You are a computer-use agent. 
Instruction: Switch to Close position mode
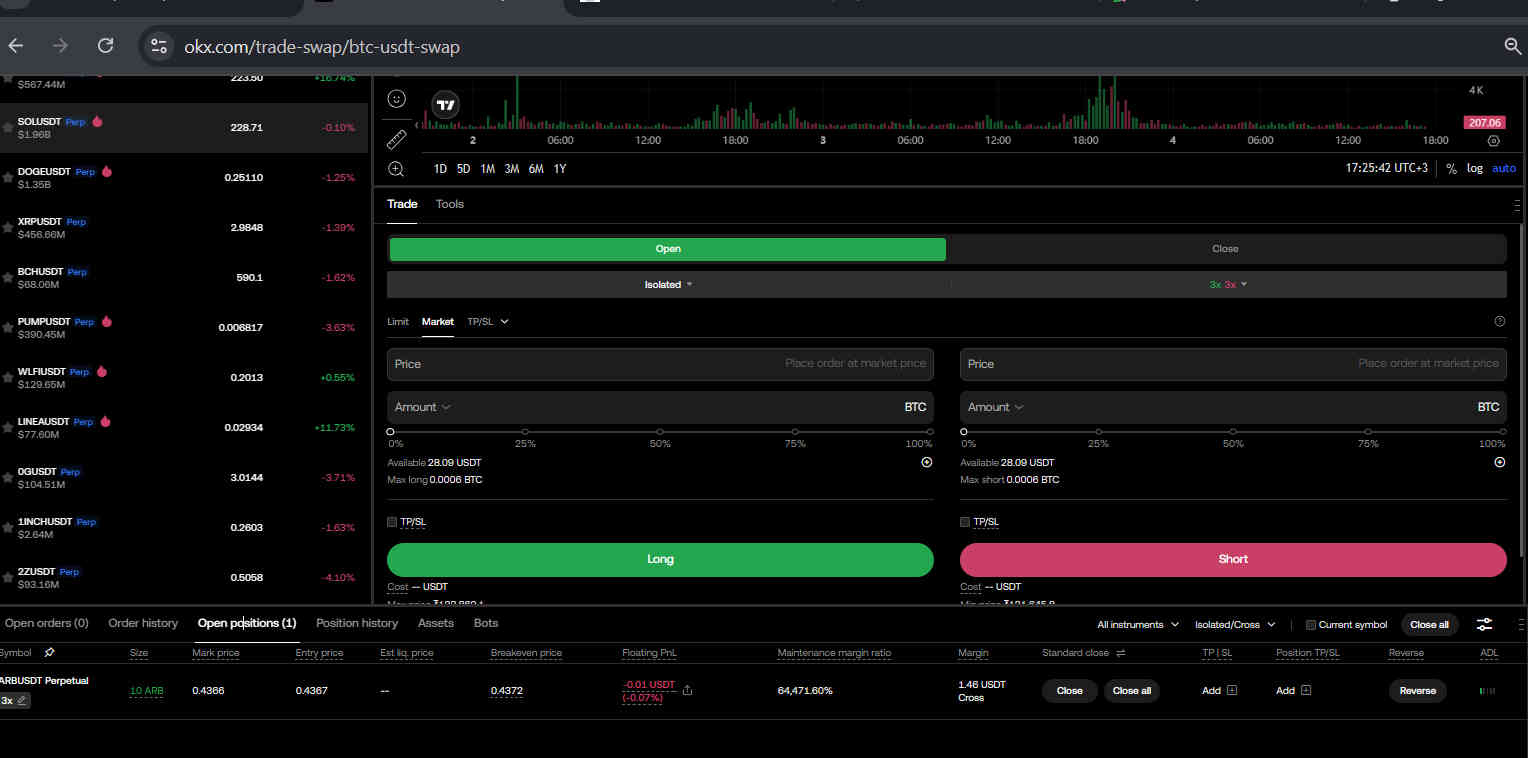[x=1225, y=249]
